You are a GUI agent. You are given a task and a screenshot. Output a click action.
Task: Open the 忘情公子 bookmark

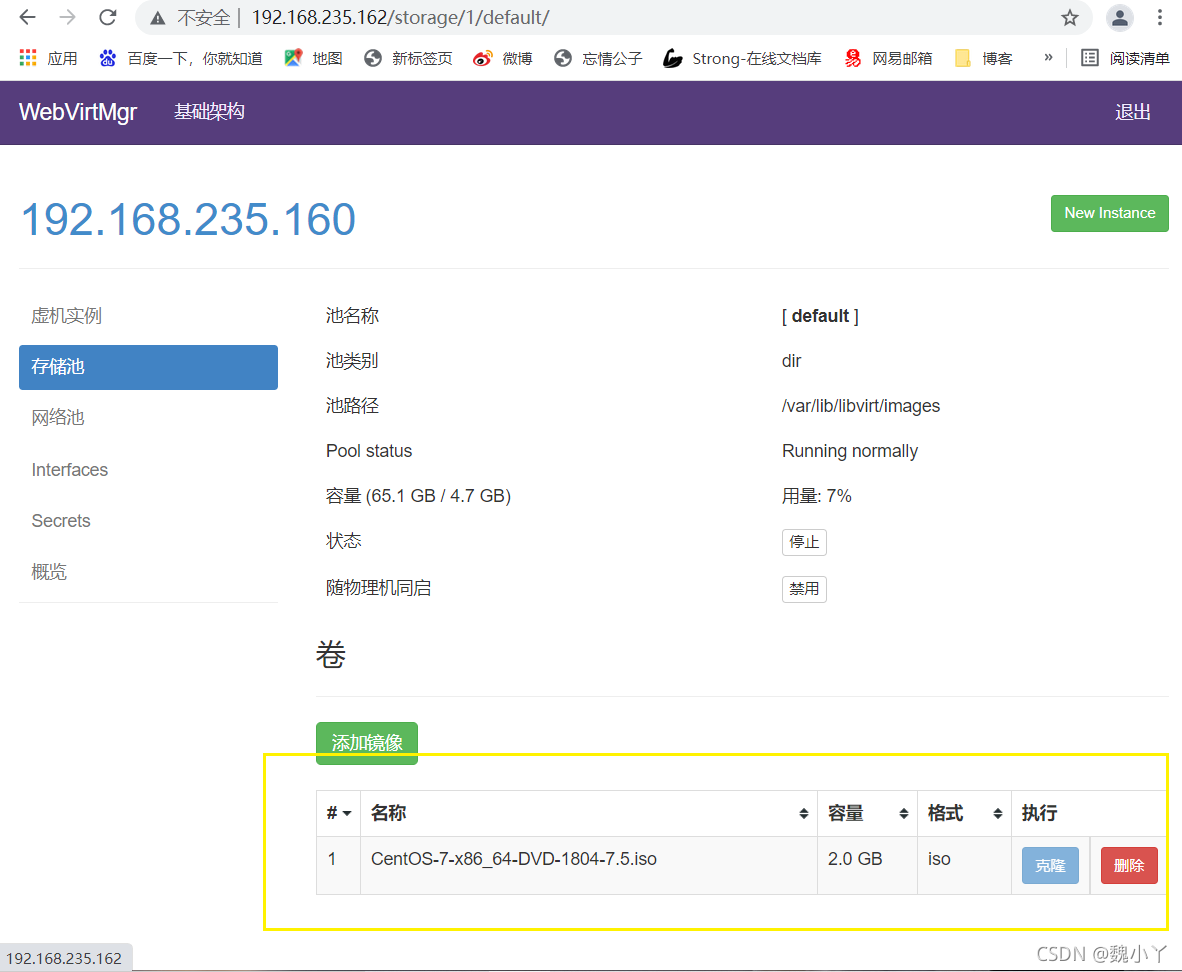[x=598, y=58]
